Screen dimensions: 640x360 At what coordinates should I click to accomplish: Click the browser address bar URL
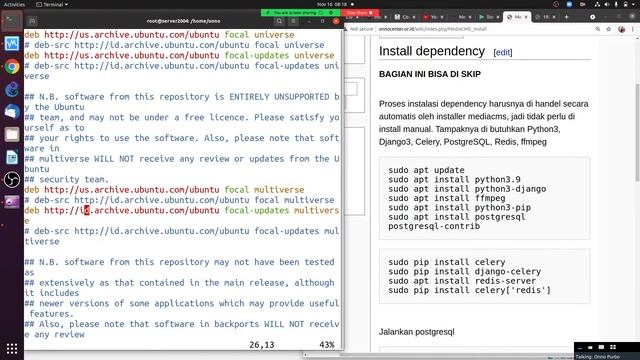pyautogui.click(x=433, y=29)
